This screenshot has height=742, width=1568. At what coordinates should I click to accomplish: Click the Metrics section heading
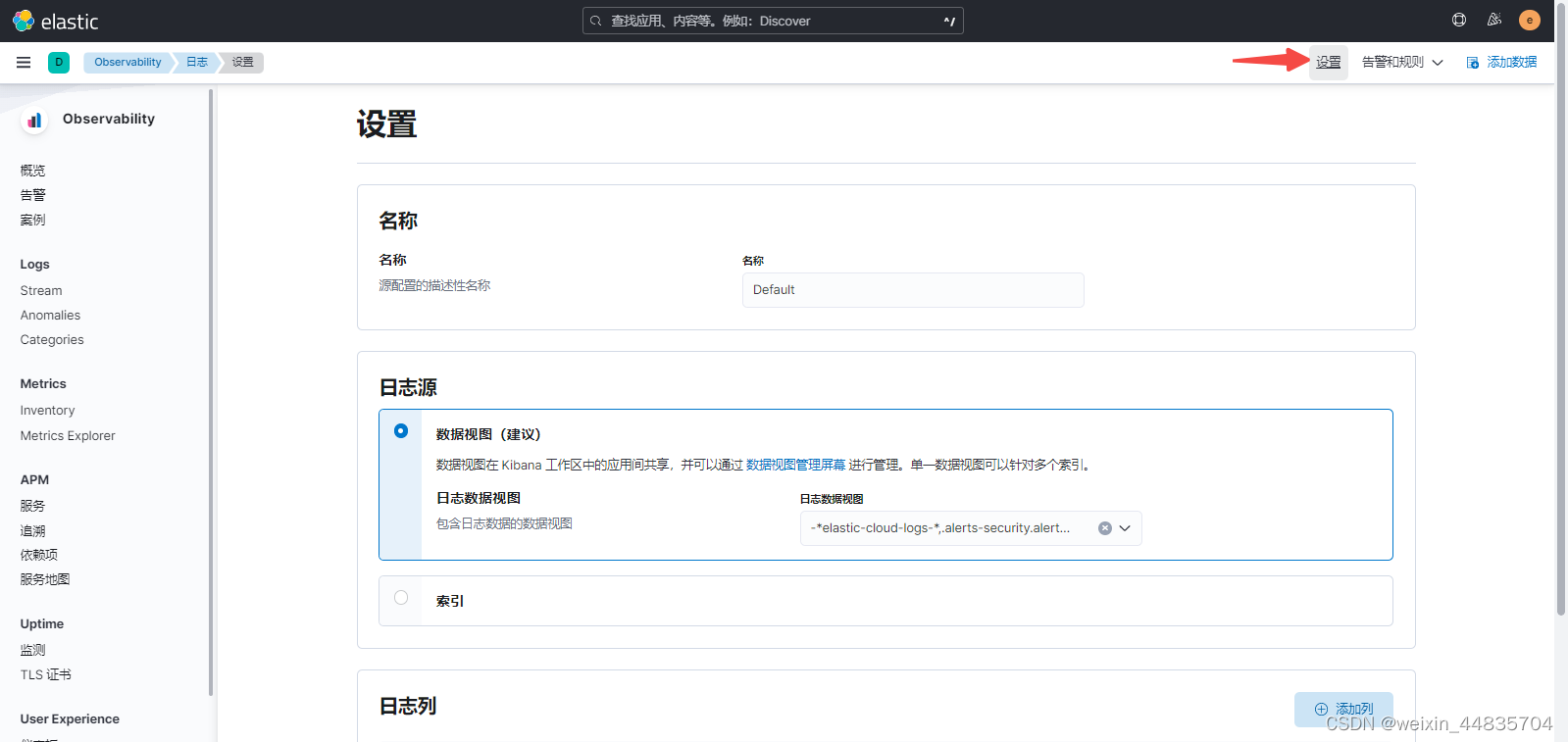pos(43,383)
